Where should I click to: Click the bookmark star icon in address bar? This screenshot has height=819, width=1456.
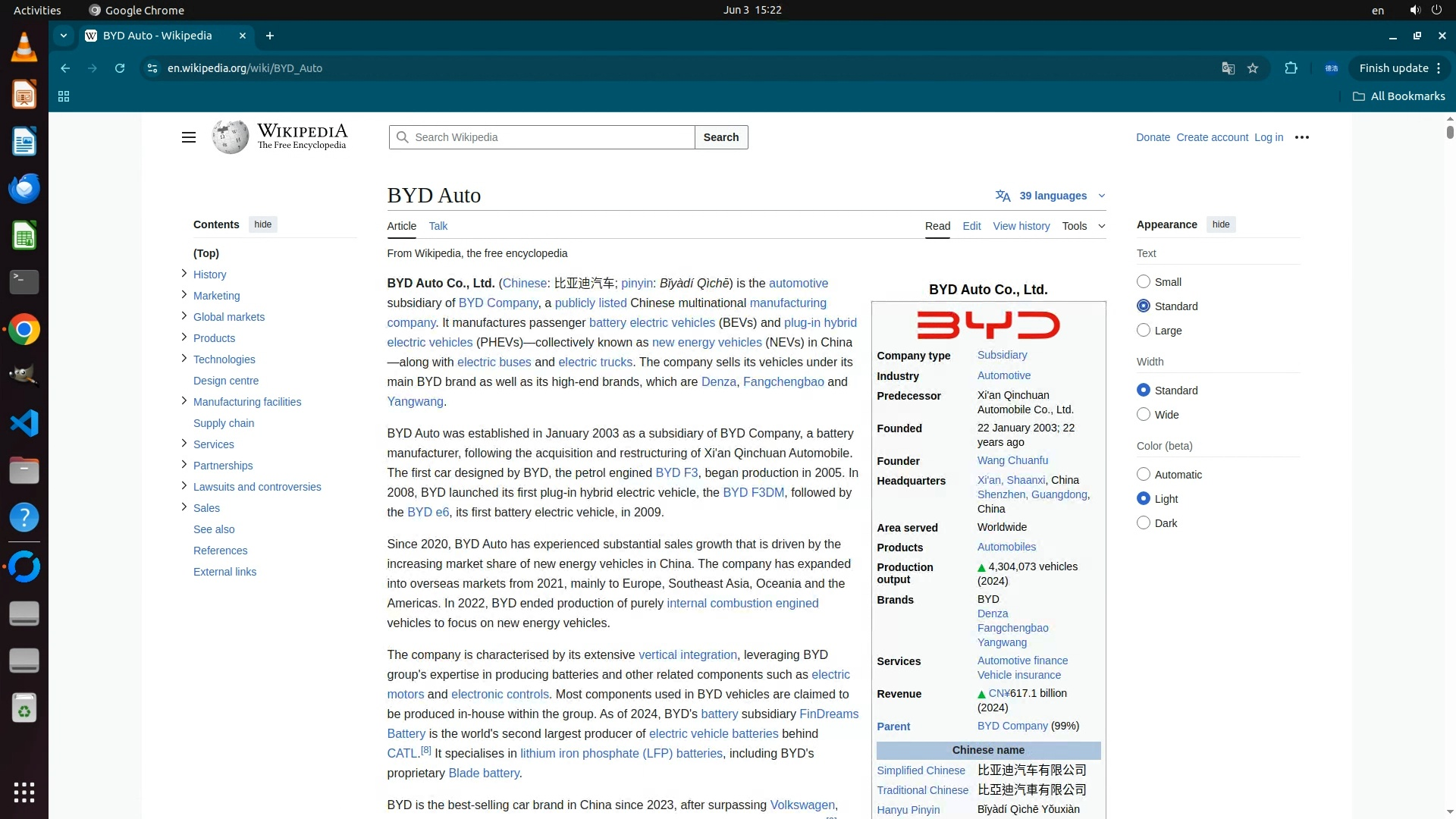pyautogui.click(x=1253, y=68)
